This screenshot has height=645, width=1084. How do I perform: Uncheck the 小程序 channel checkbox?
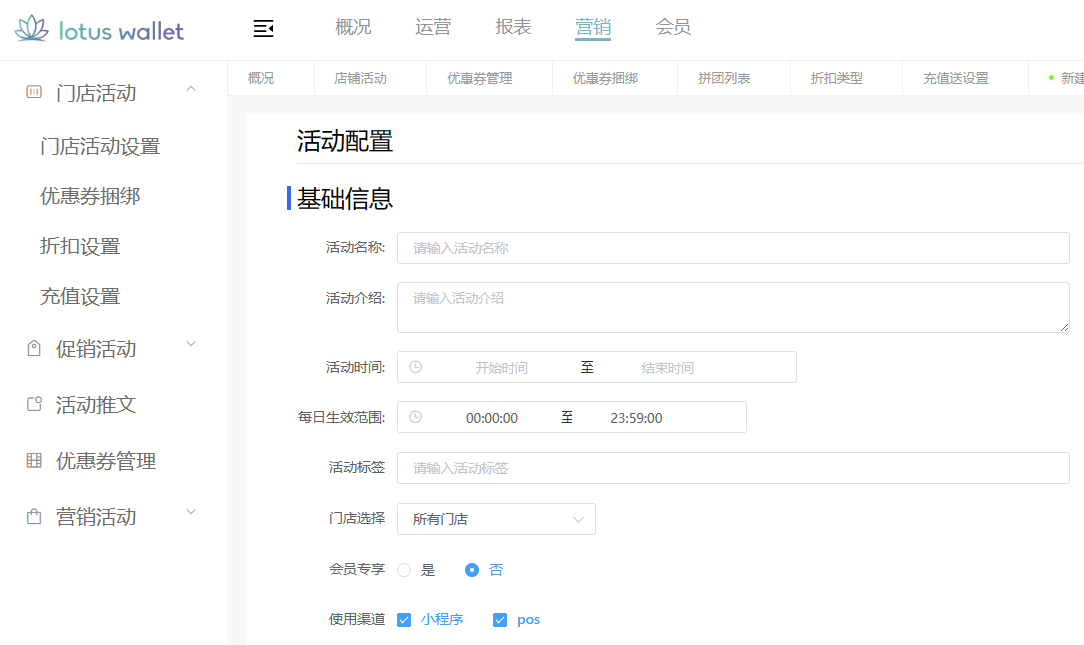click(403, 619)
